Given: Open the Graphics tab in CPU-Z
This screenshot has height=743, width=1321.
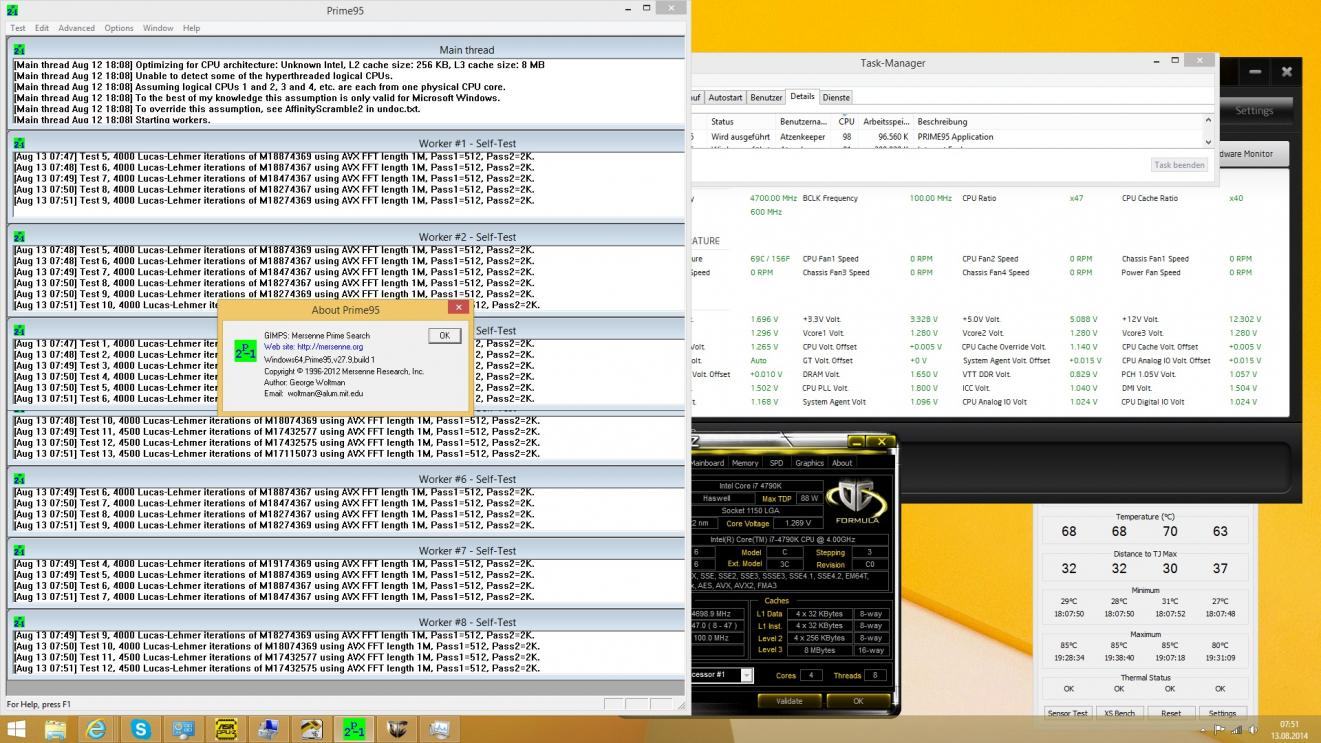Looking at the screenshot, I should point(809,463).
